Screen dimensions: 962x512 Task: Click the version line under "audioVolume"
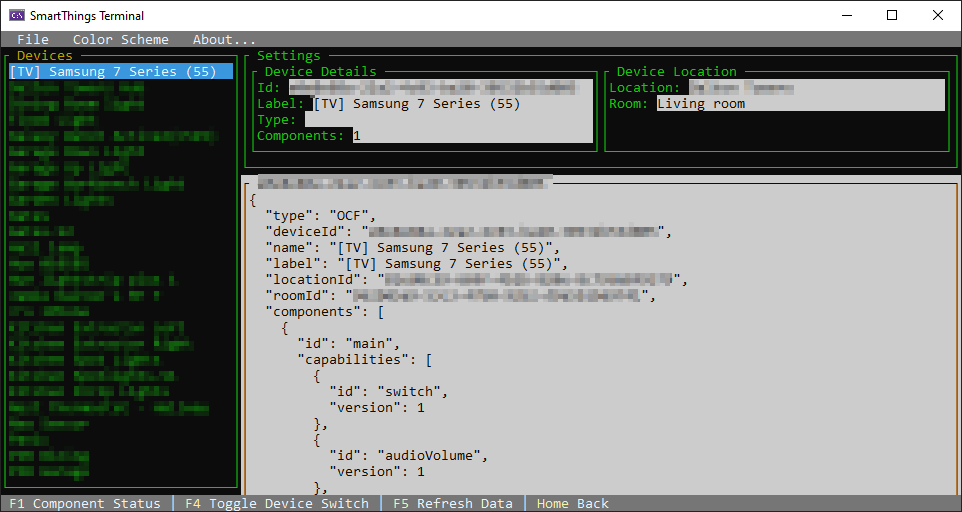[x=377, y=471]
